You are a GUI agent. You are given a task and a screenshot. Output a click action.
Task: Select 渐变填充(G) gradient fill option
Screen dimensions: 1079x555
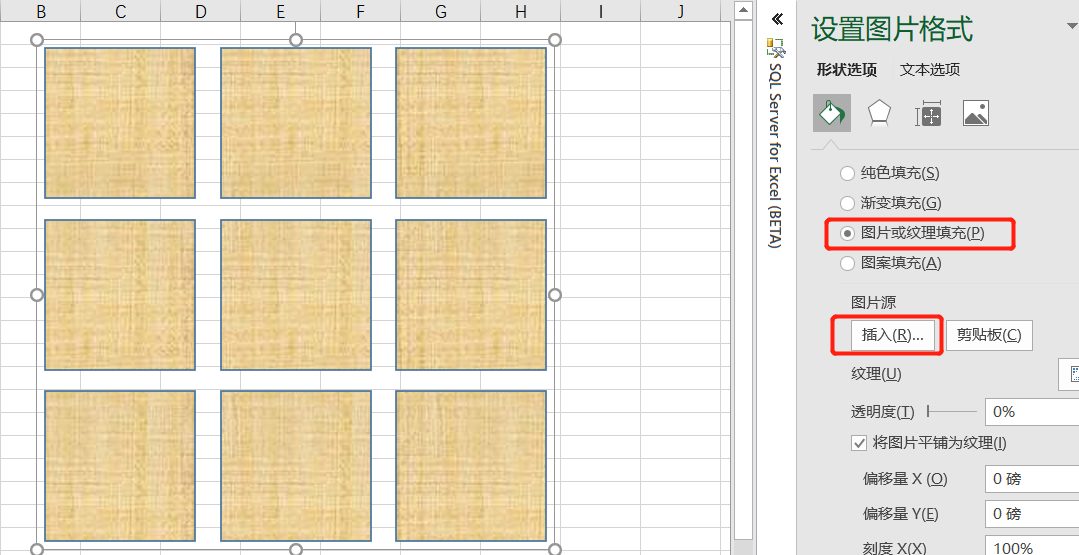tap(891, 203)
